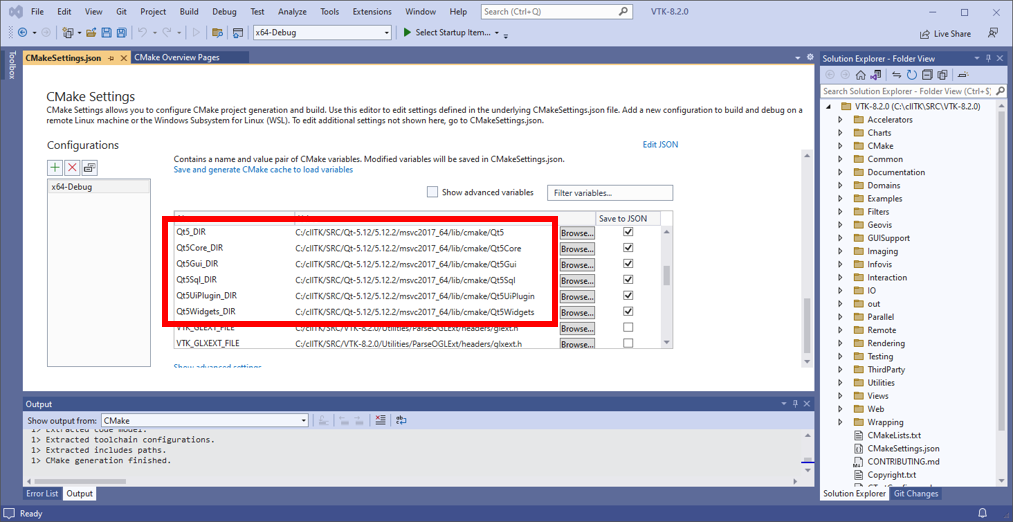
Task: Click the Edit JSON link
Action: (660, 145)
